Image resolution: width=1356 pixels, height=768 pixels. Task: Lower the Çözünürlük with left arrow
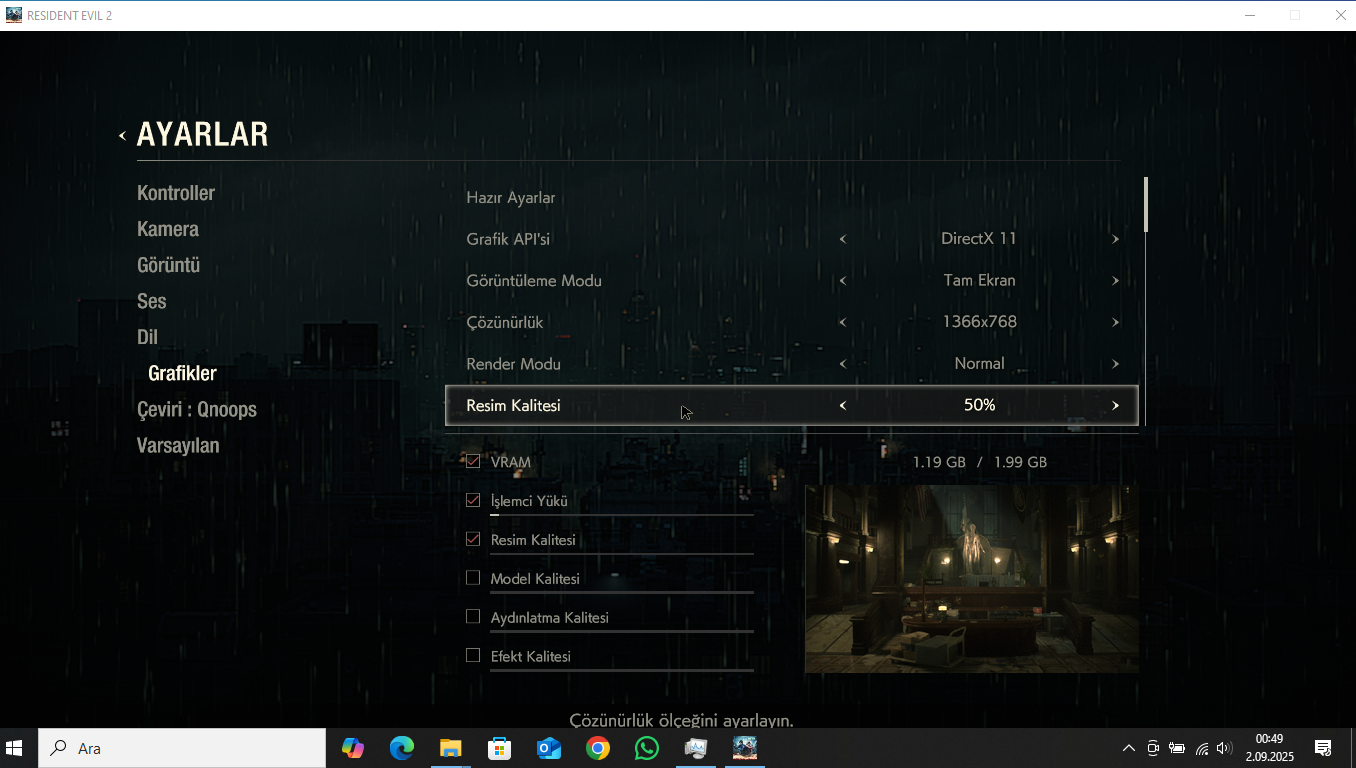coord(843,322)
